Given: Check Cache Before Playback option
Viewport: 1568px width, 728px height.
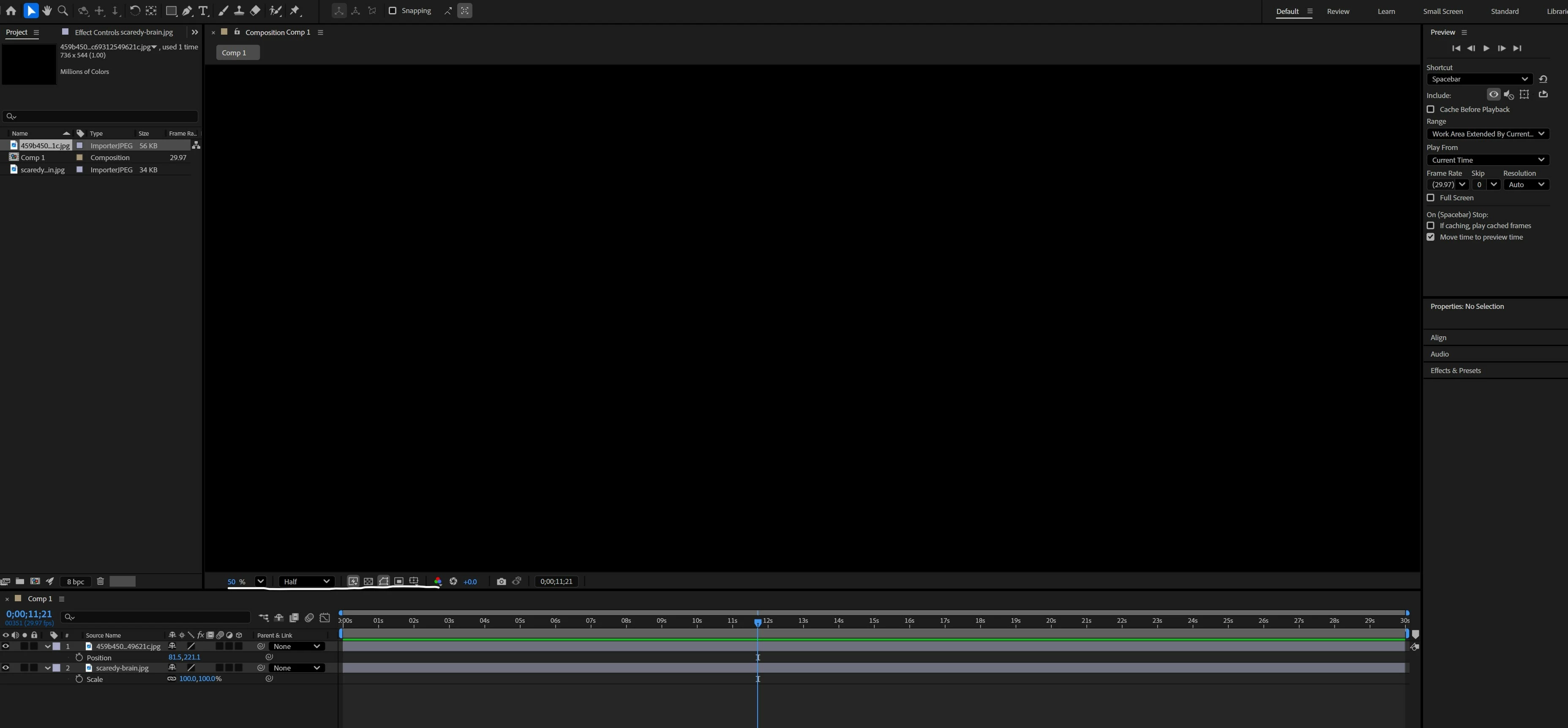Looking at the screenshot, I should [1430, 109].
